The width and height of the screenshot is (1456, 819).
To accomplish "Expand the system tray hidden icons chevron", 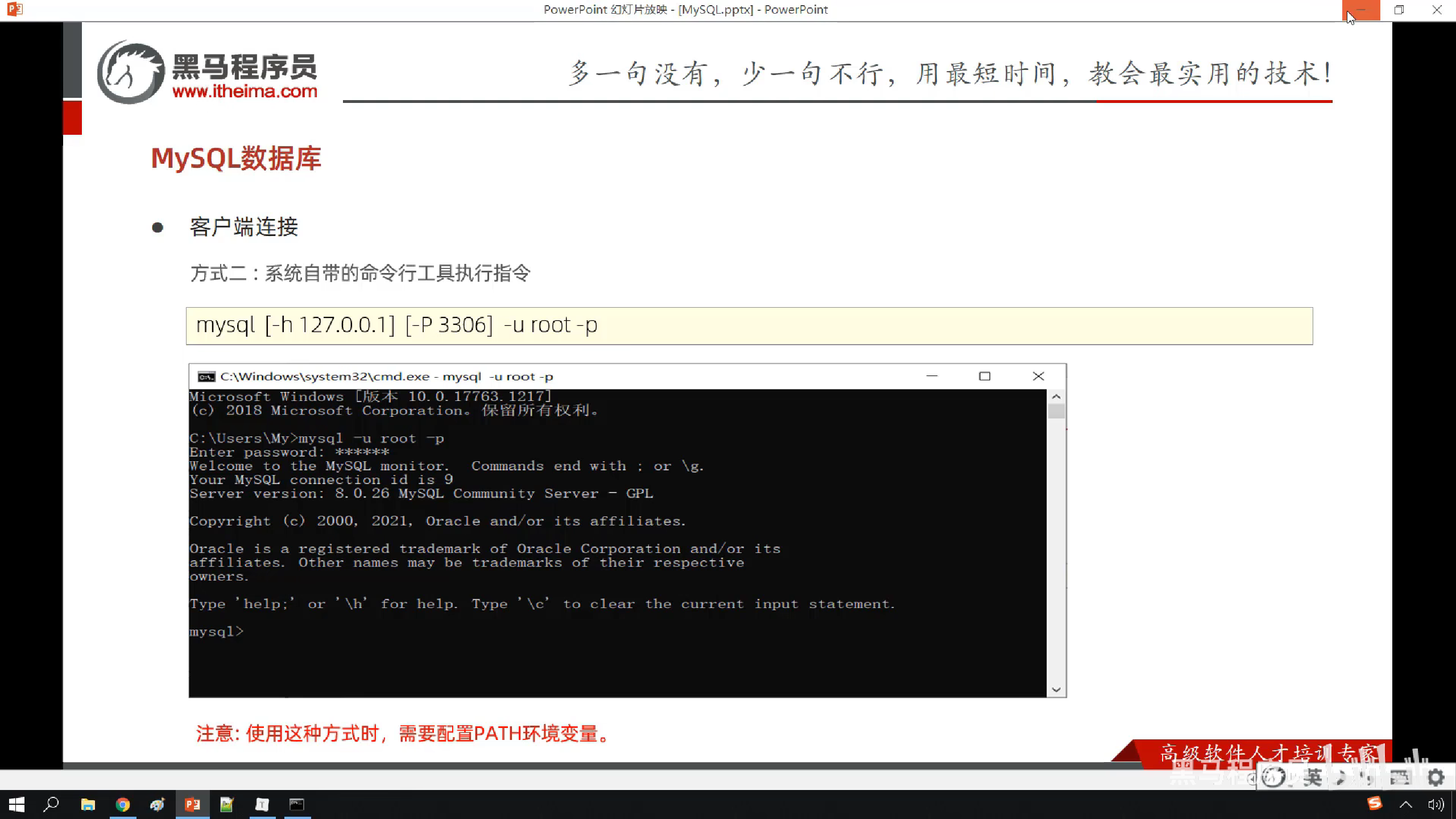I will coord(1405,804).
